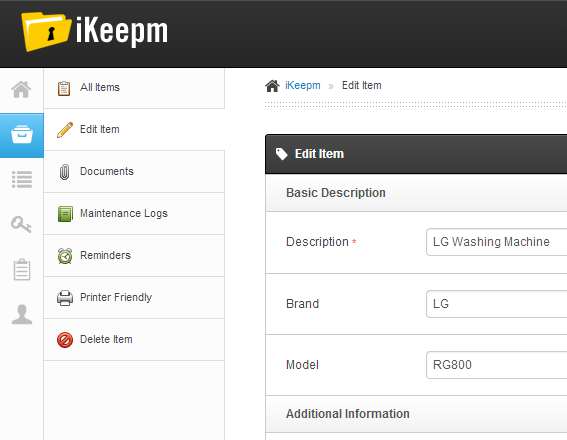Click the Description input field

click(x=496, y=242)
